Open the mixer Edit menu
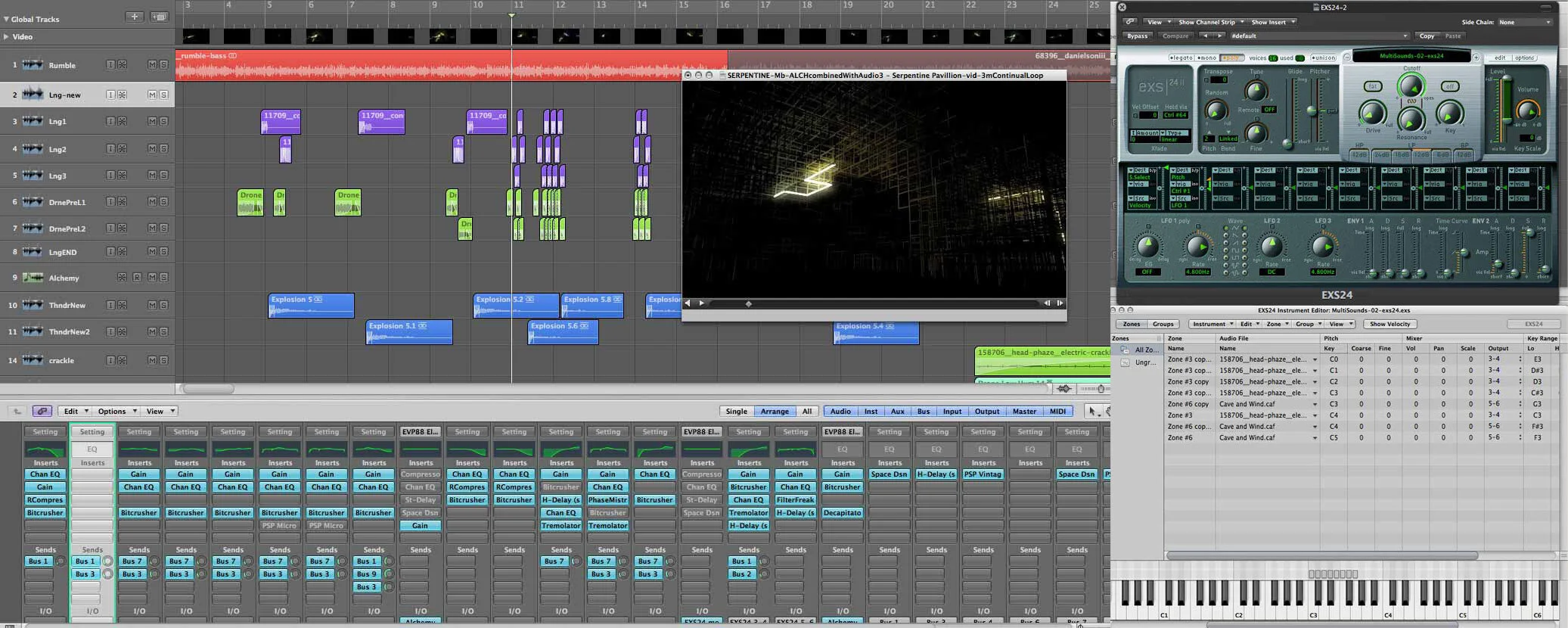 click(76, 411)
